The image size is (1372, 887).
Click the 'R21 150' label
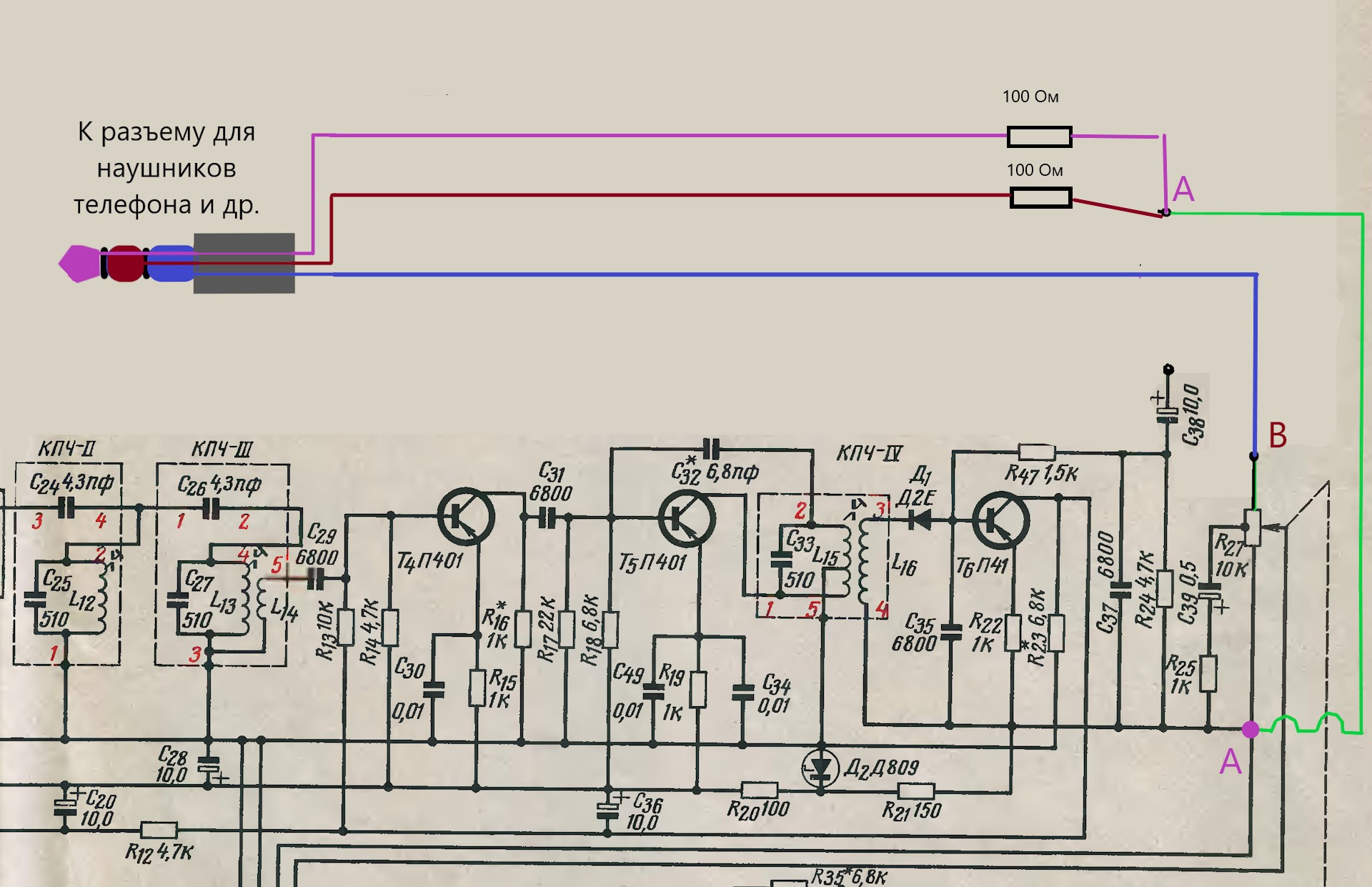[x=912, y=811]
